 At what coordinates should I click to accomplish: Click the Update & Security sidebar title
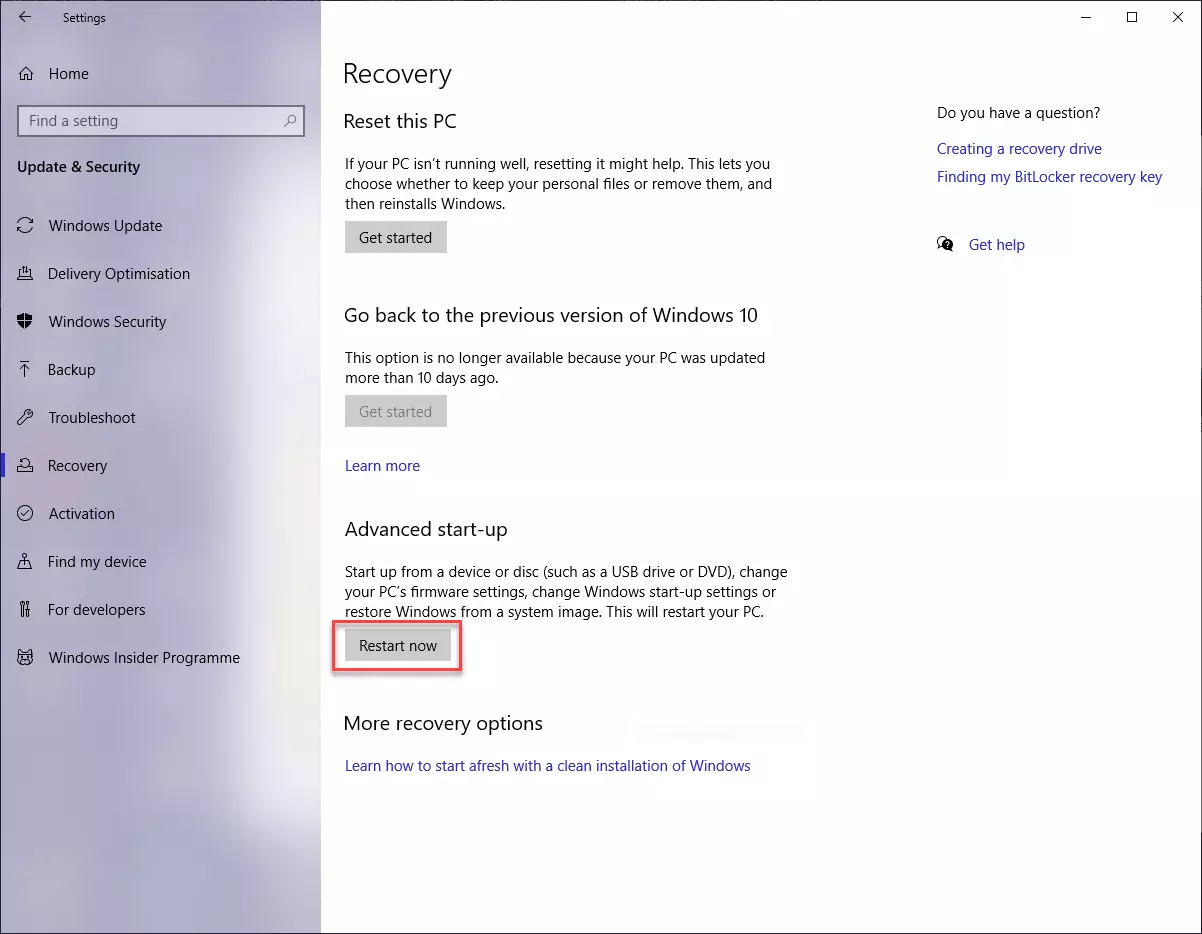[x=79, y=167]
